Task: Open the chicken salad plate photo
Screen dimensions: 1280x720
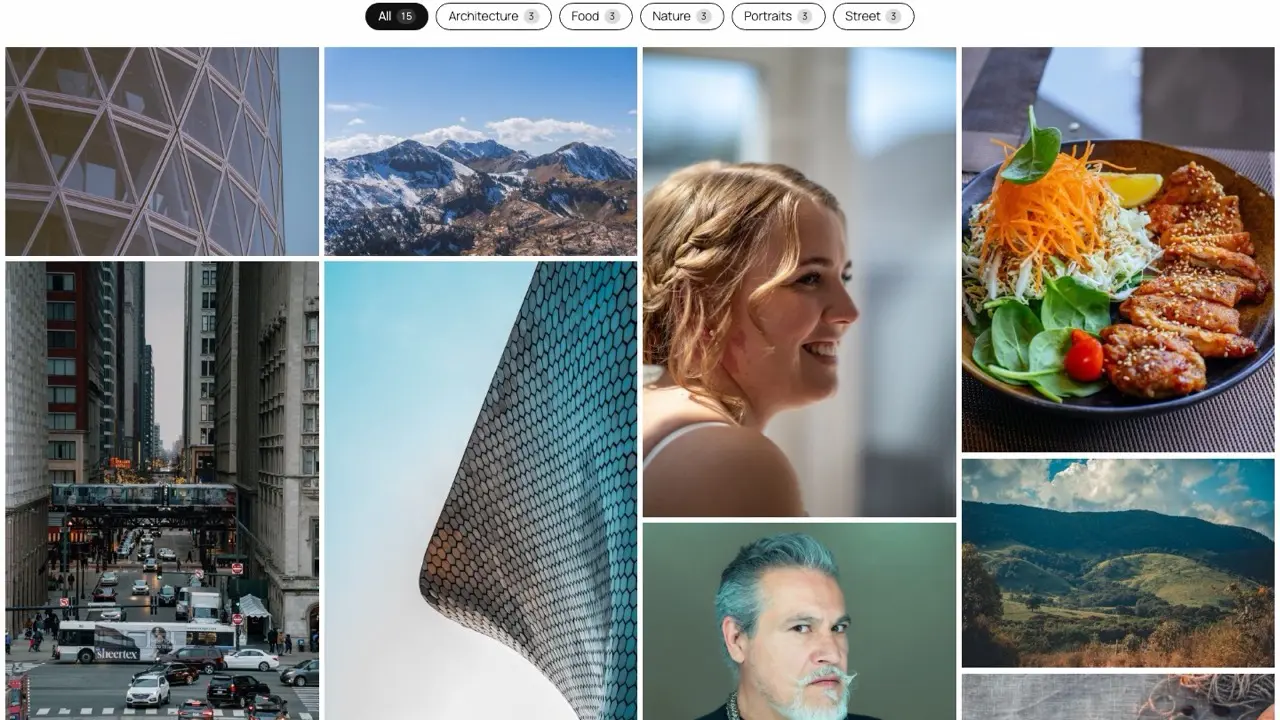Action: coord(1118,250)
